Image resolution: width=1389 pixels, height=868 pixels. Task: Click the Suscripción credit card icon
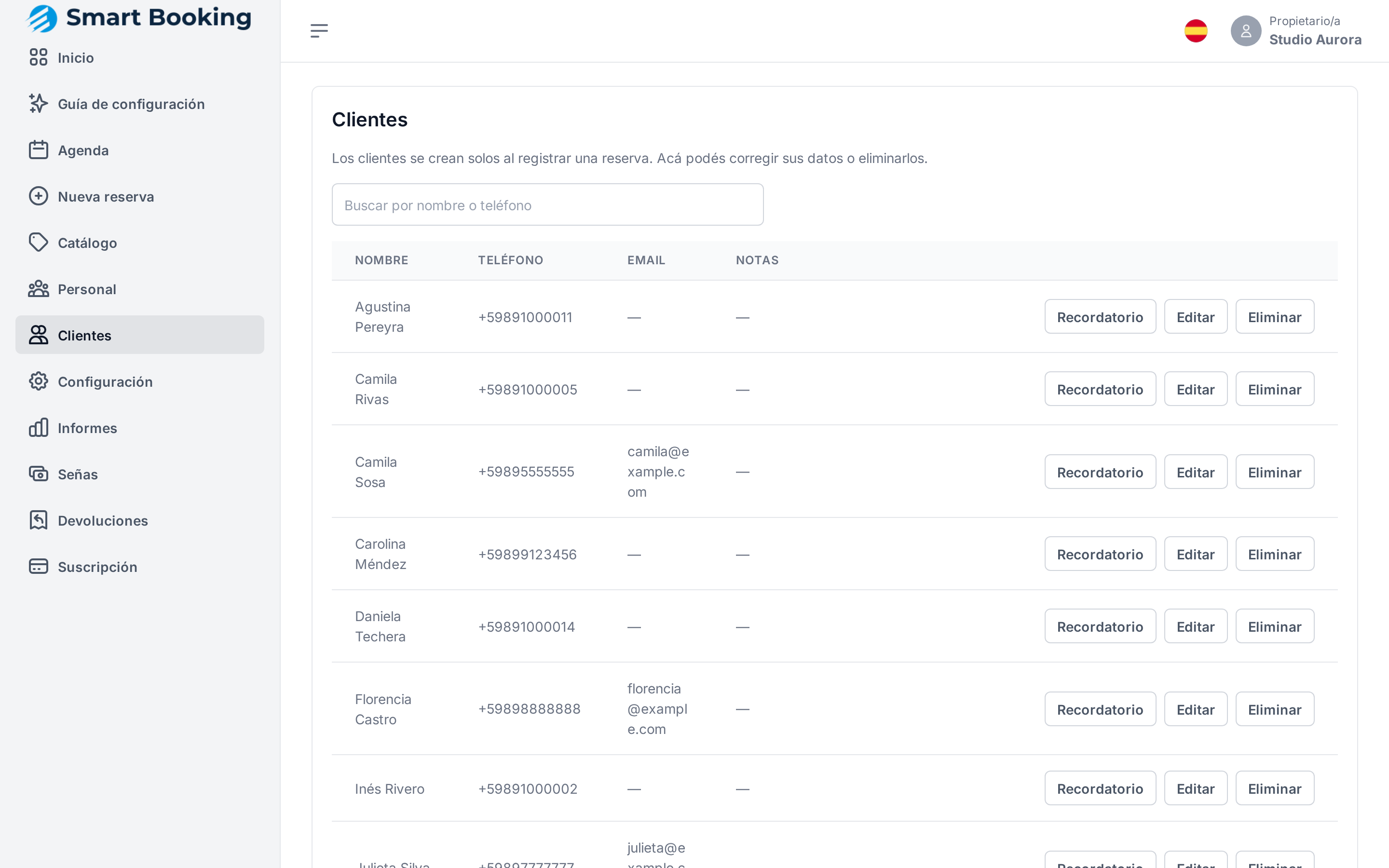pyautogui.click(x=39, y=567)
